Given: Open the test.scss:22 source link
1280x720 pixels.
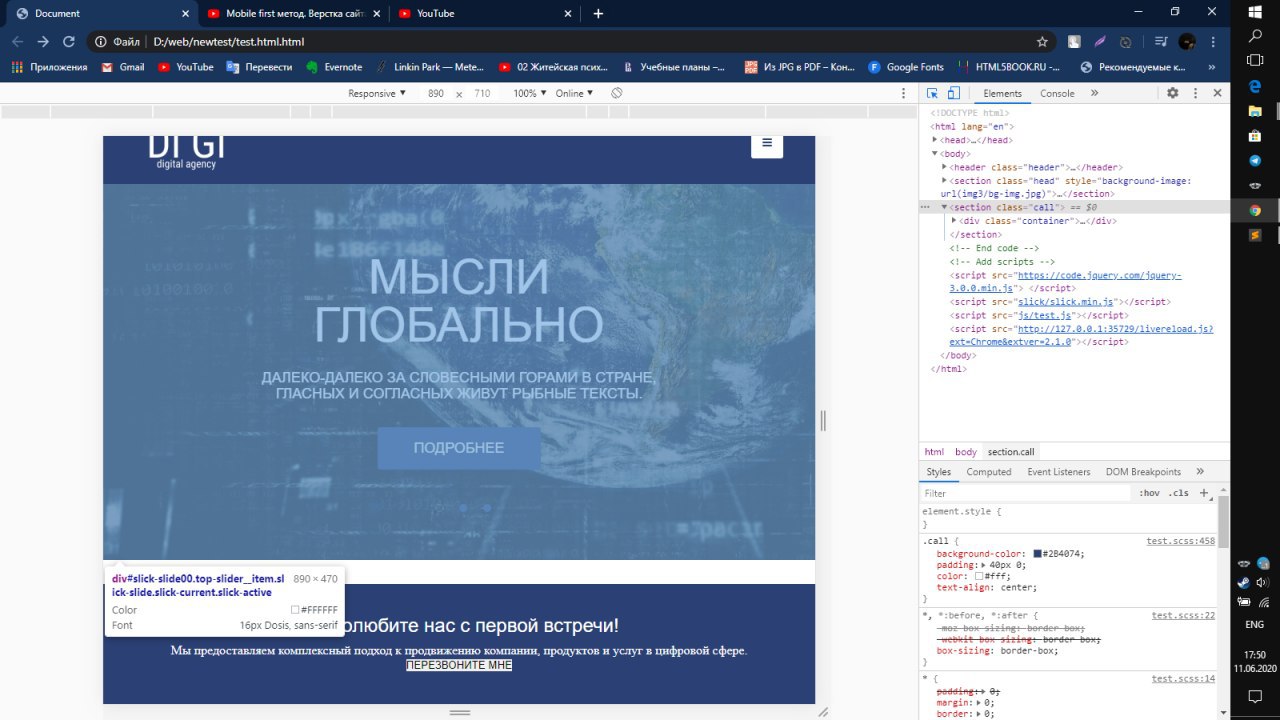Looking at the screenshot, I should click(1184, 616).
